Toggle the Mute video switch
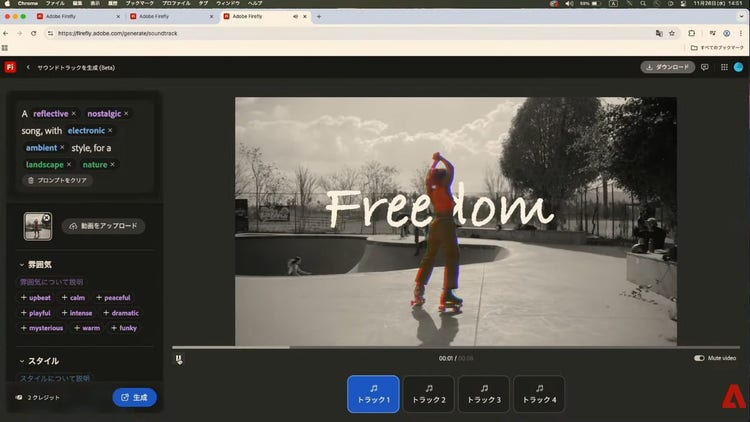This screenshot has width=750, height=422. [x=700, y=358]
